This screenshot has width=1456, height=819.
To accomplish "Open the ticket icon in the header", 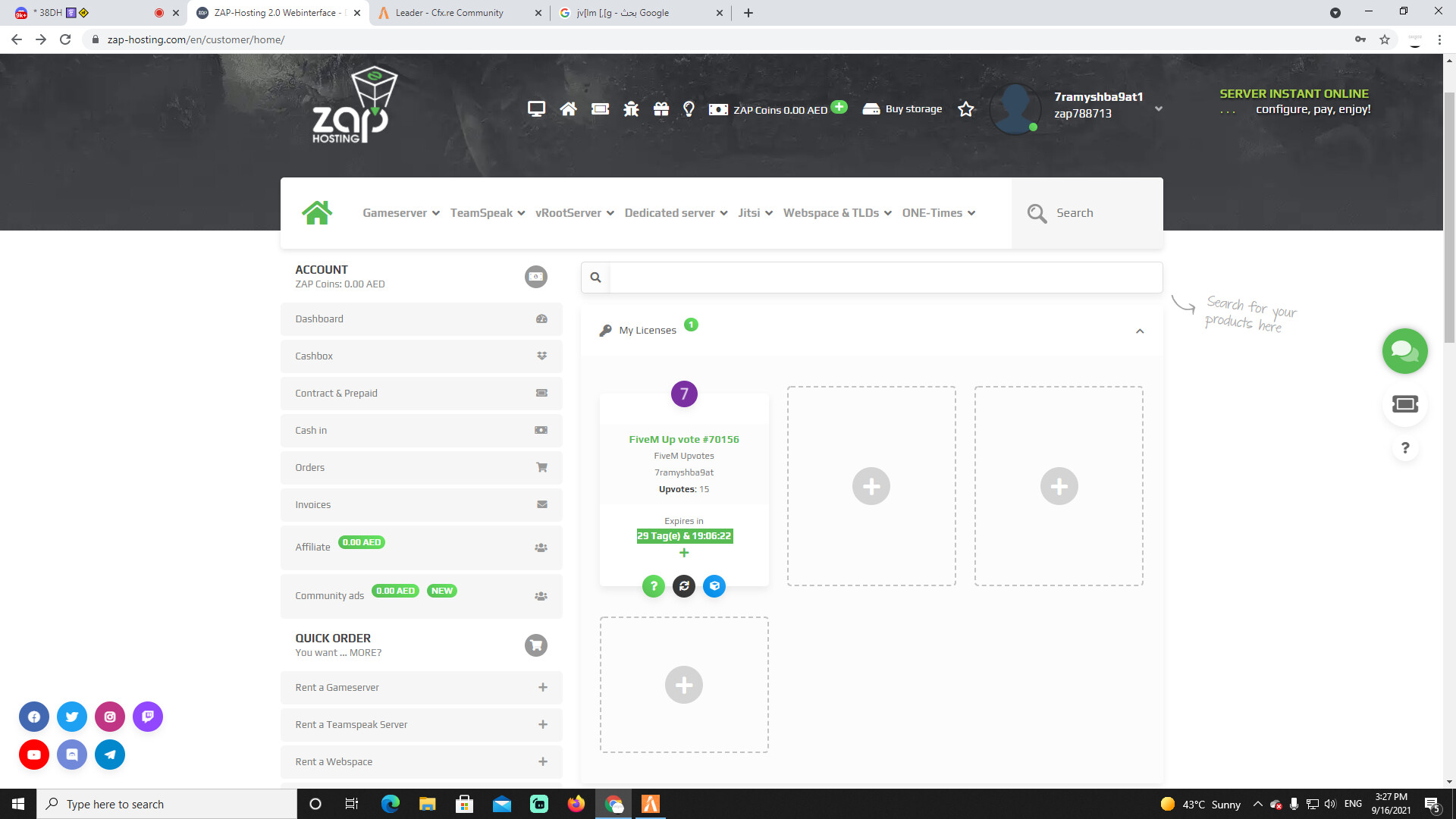I will tap(599, 108).
